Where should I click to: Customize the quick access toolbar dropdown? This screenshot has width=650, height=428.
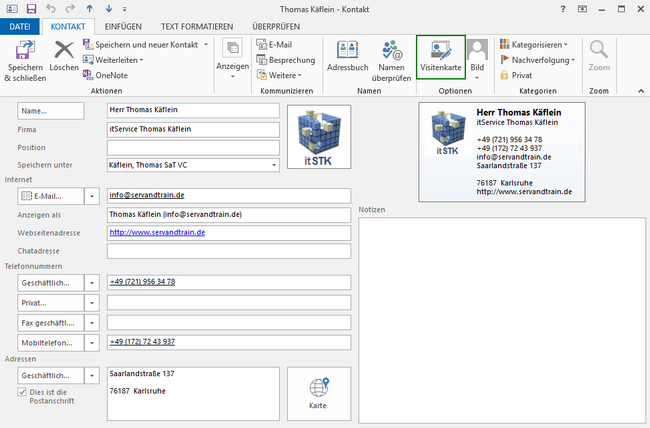click(x=125, y=9)
